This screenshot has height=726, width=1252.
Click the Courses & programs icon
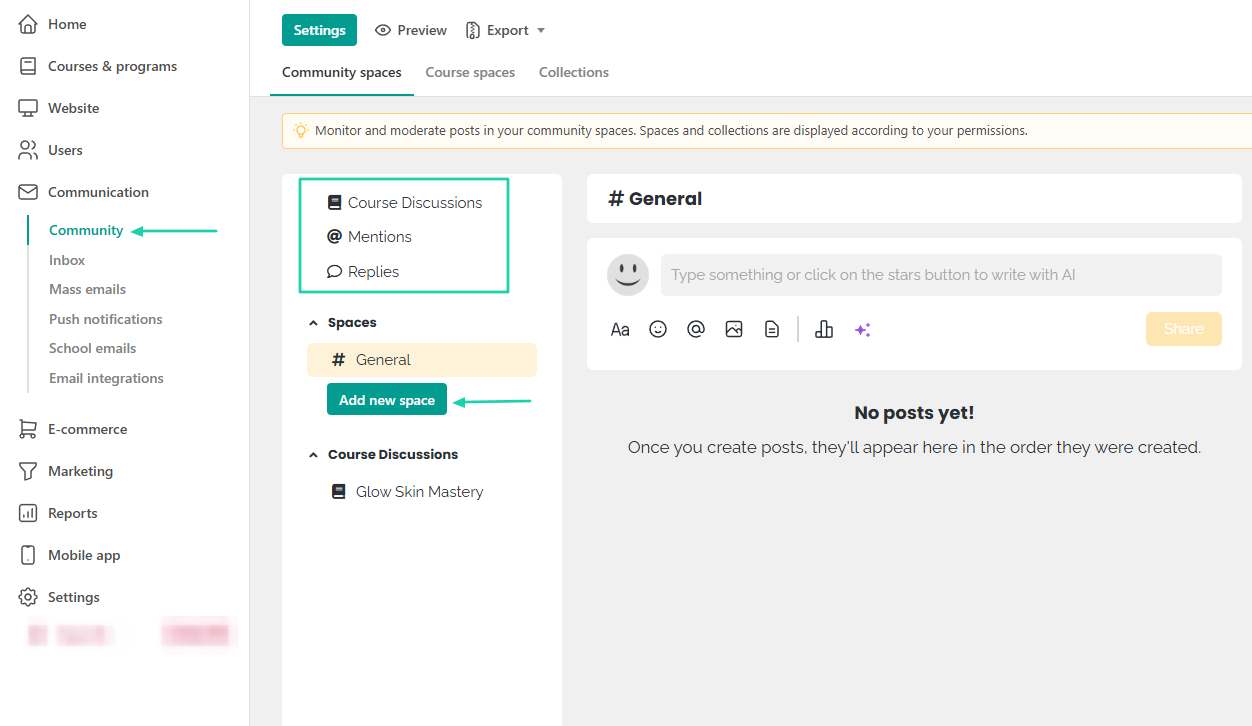tap(28, 66)
